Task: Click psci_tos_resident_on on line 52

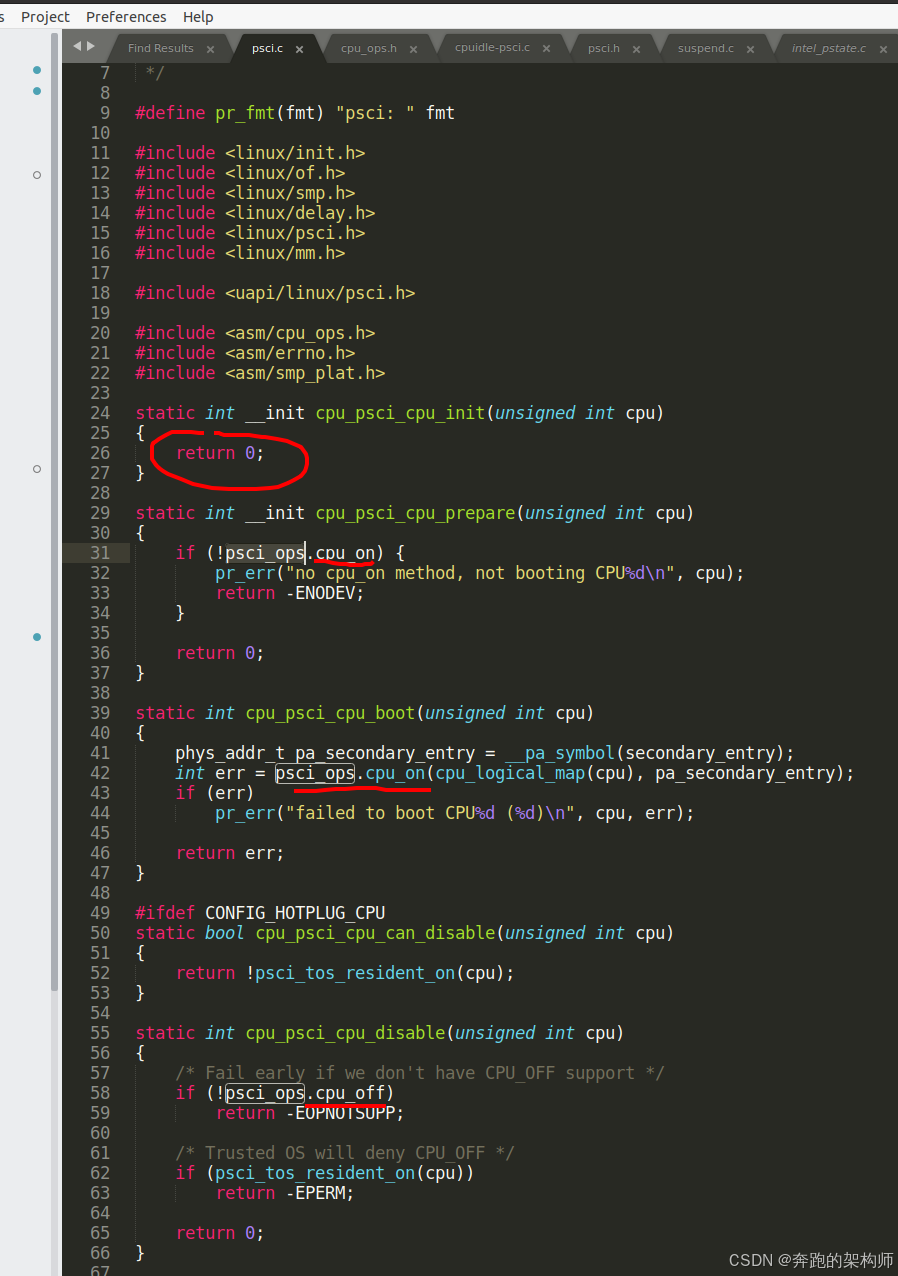Action: pyautogui.click(x=355, y=973)
